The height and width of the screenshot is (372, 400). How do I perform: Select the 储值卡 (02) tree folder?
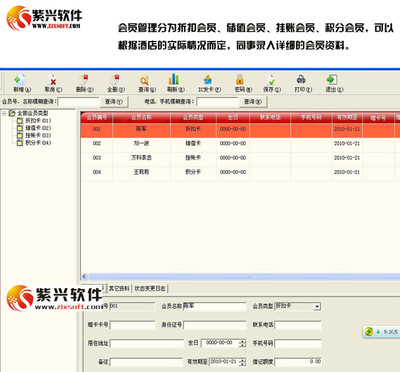[34, 128]
